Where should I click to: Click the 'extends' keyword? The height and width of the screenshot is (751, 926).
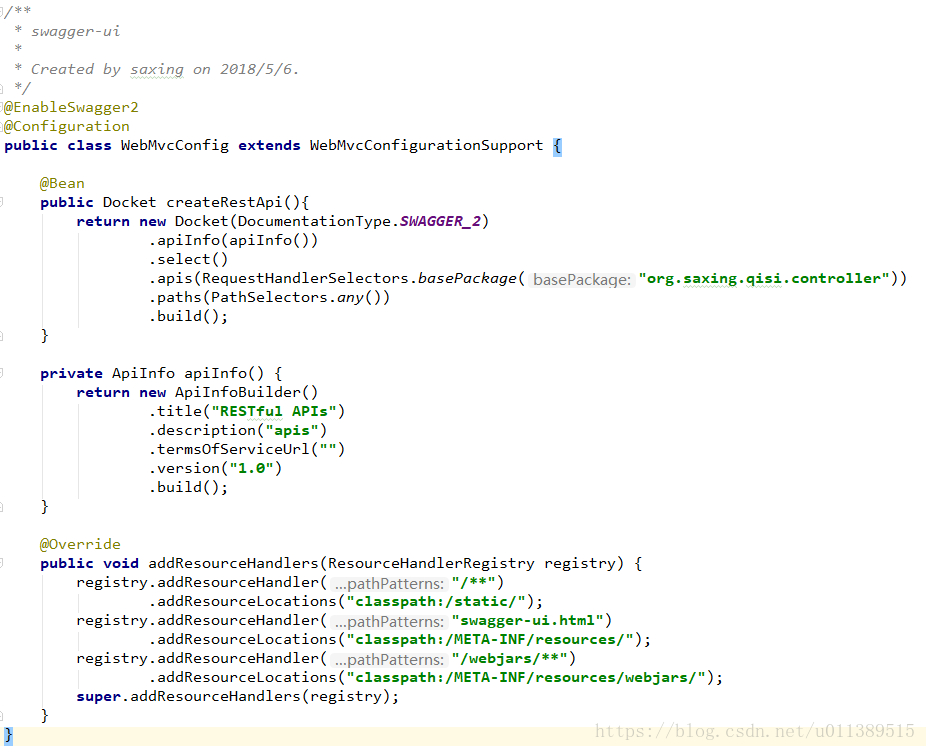point(269,145)
